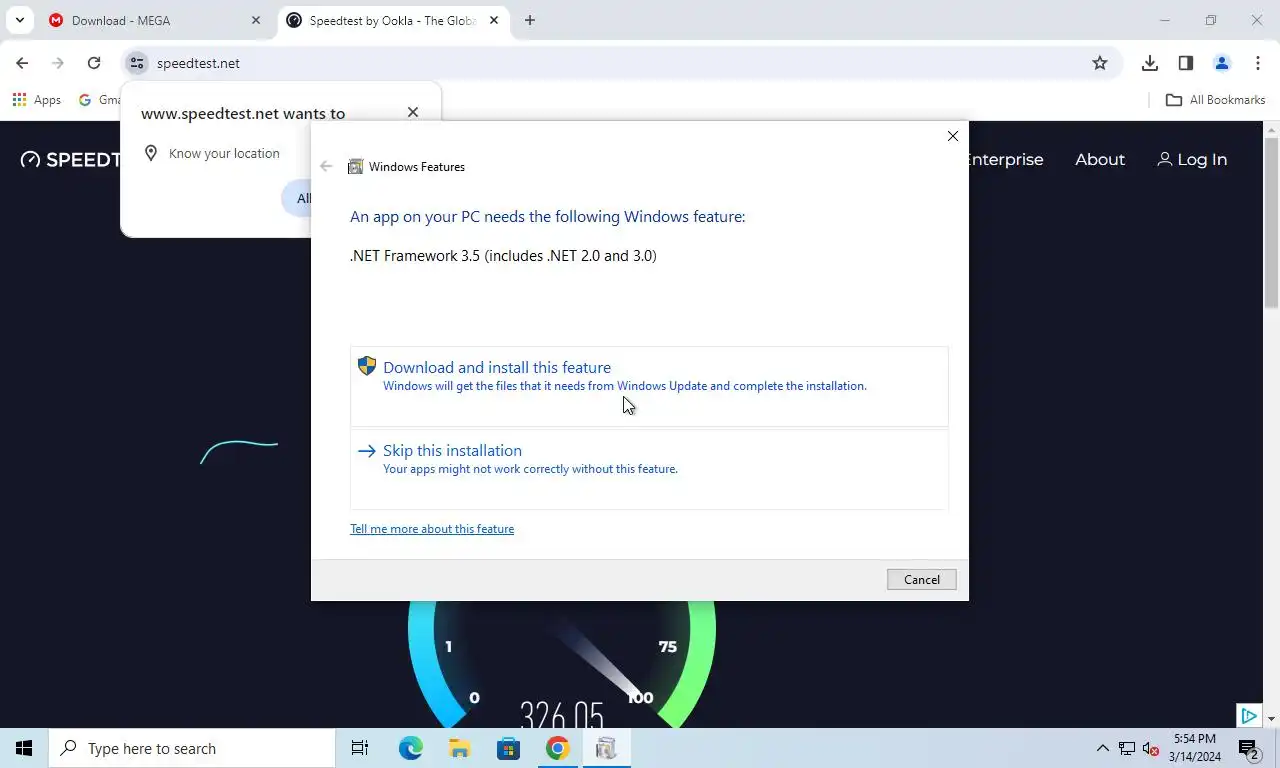1280x768 pixels.
Task: Click the scrollbar down arrow
Action: 1272,719
